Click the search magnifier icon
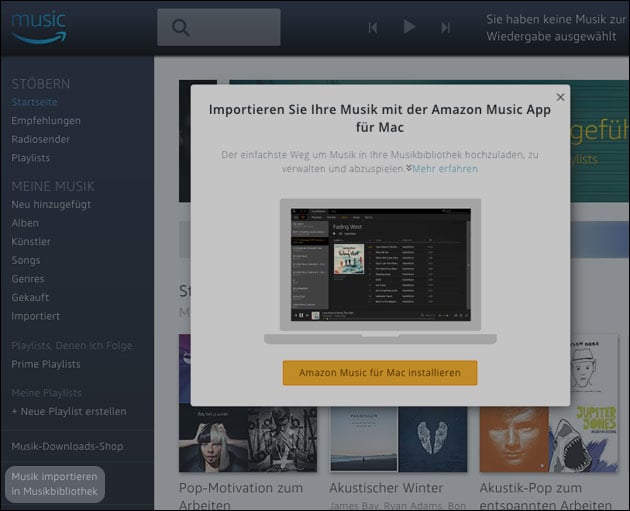The image size is (630, 511). pos(180,28)
